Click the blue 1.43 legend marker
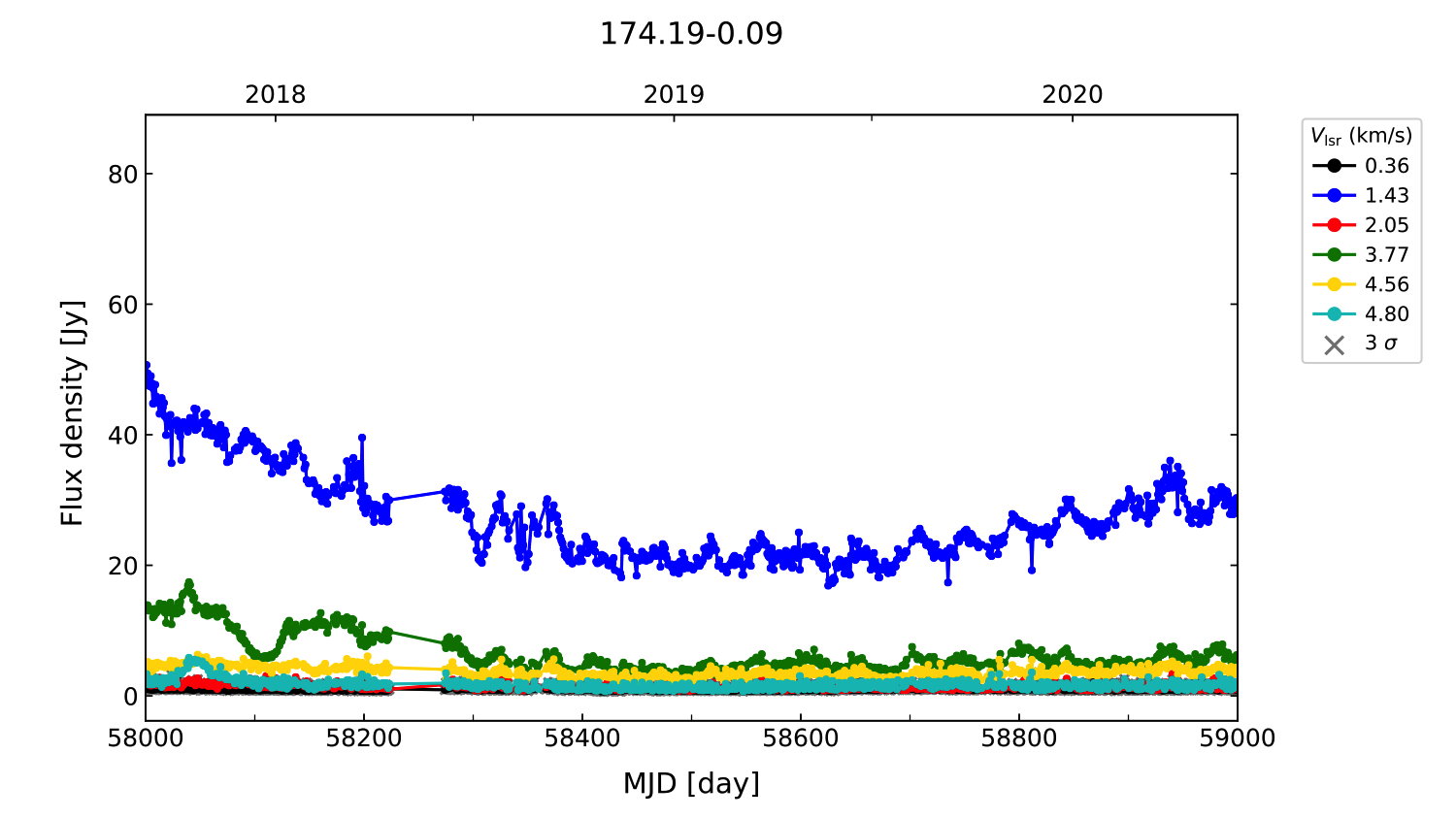 click(1335, 195)
